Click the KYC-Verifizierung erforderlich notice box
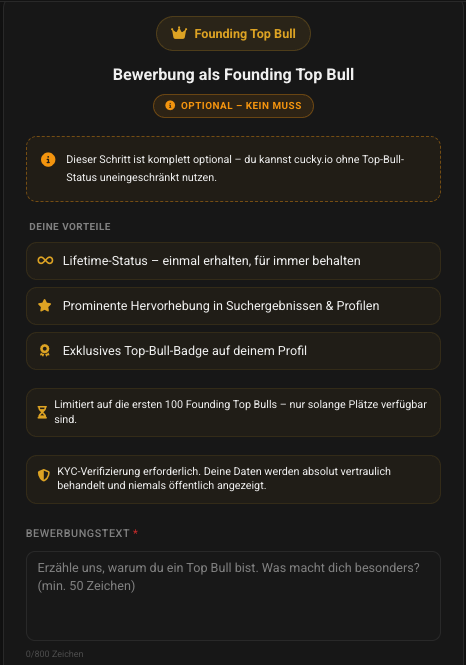Screen dimensions: 466x665 (233, 479)
